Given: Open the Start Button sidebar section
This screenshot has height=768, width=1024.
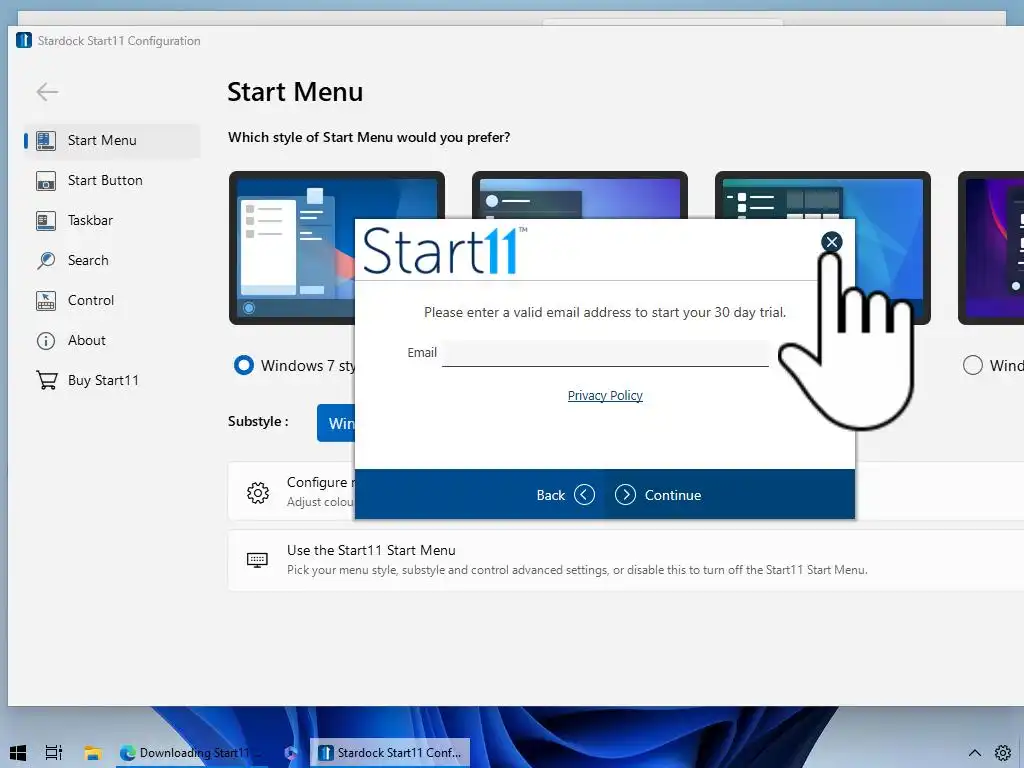Looking at the screenshot, I should 112,180.
